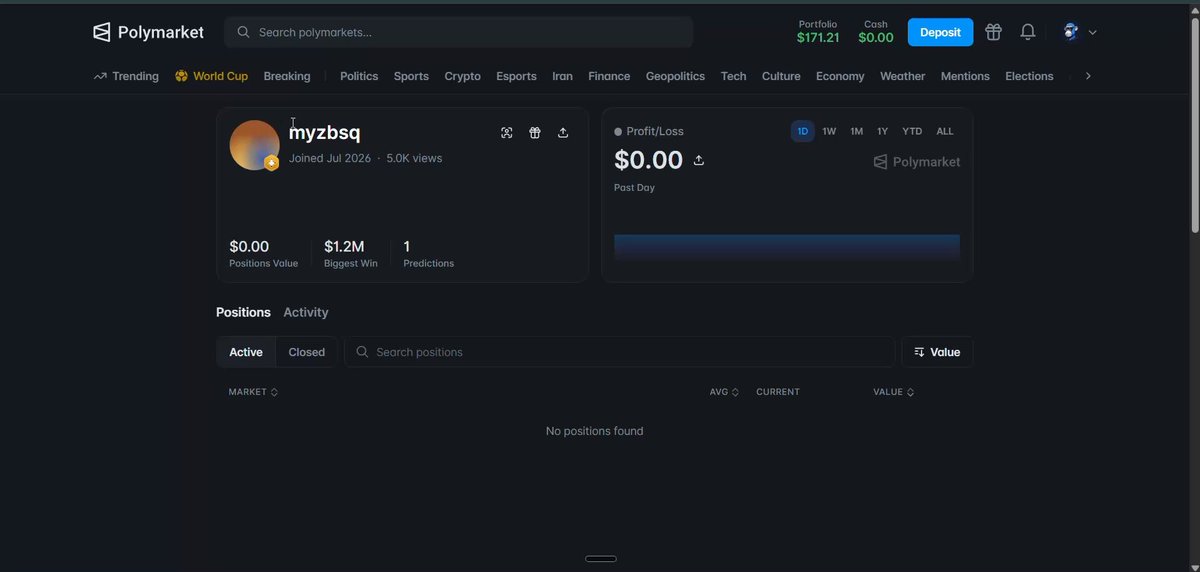Switch to the Positions tab
Viewport: 1200px width, 572px height.
(x=243, y=312)
